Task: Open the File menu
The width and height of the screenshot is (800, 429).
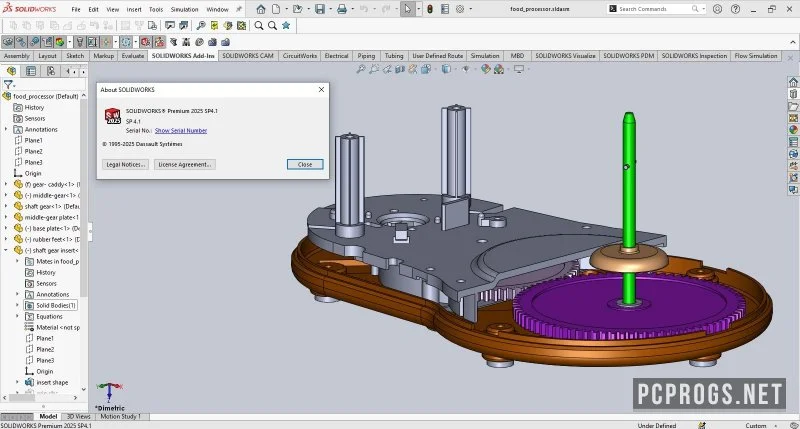Action: (76, 9)
